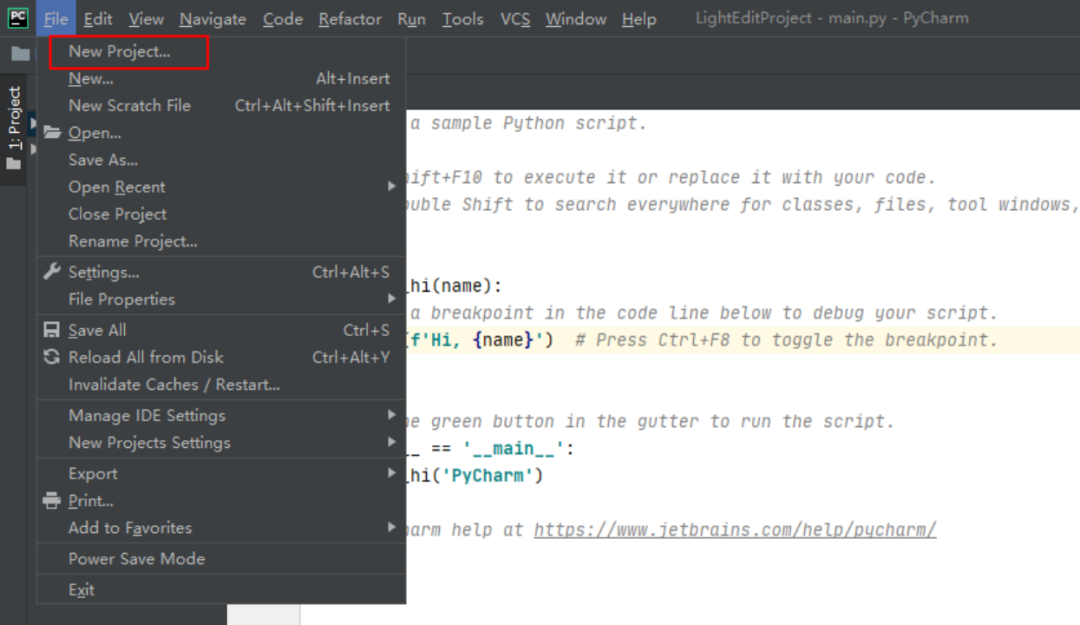The image size is (1080, 625).
Task: Open the Edit menu
Action: point(98,19)
